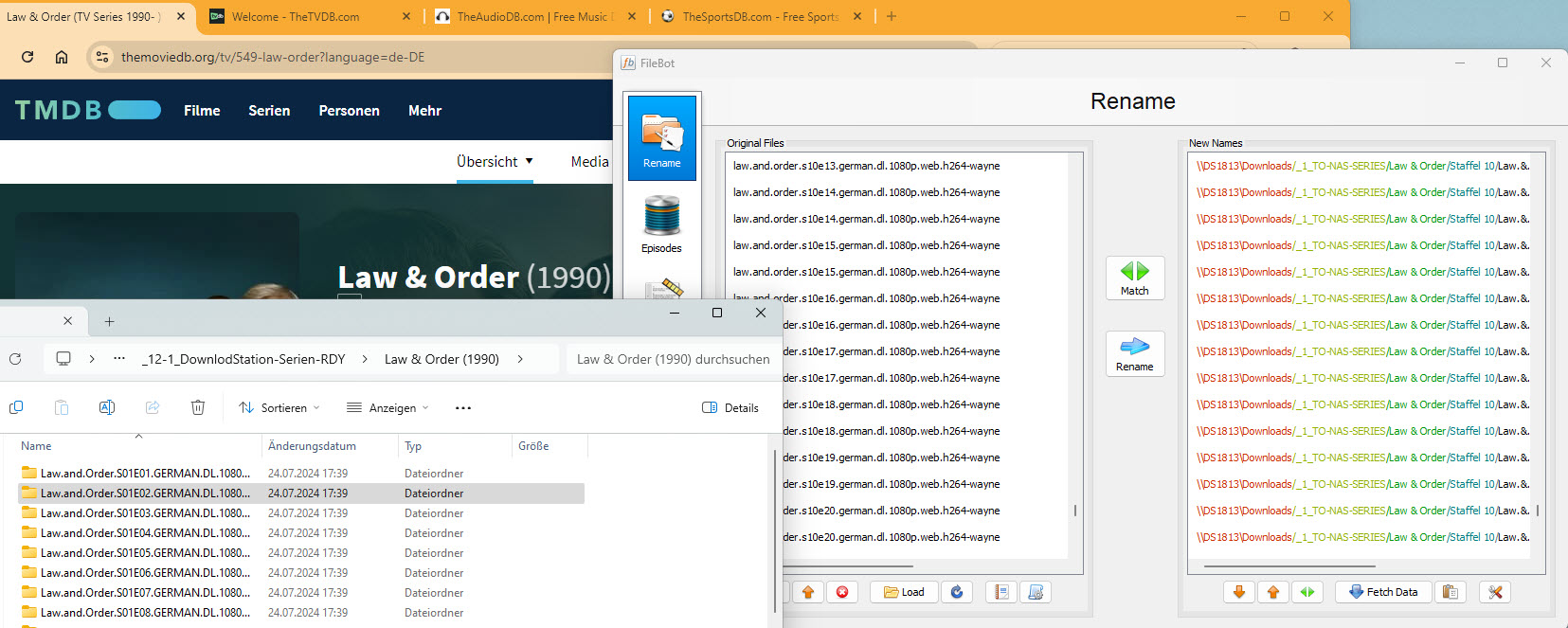Viewport: 1568px width, 628px height.
Task: Click clipboard icon next to Fetch Data
Action: pyautogui.click(x=1450, y=592)
